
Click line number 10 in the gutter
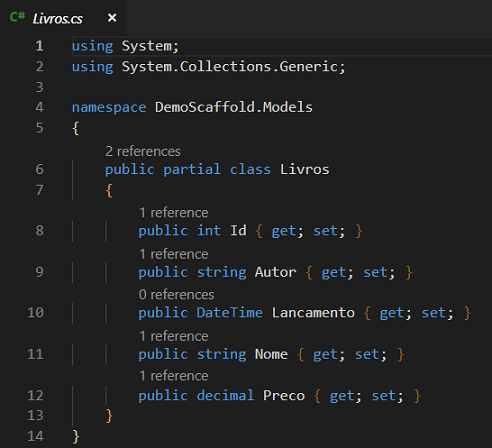tap(35, 313)
